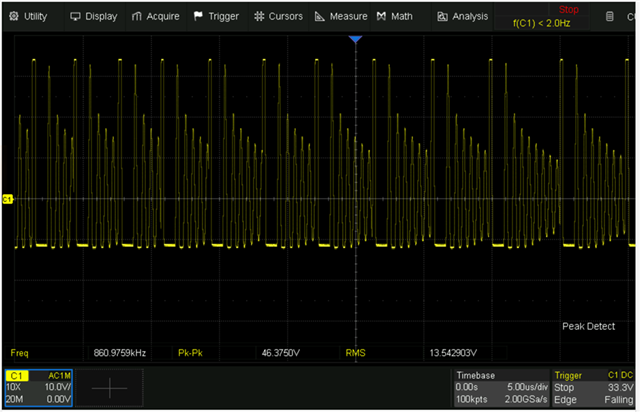
Task: Click the 46.3750V peak-to-peak value
Action: pyautogui.click(x=280, y=353)
